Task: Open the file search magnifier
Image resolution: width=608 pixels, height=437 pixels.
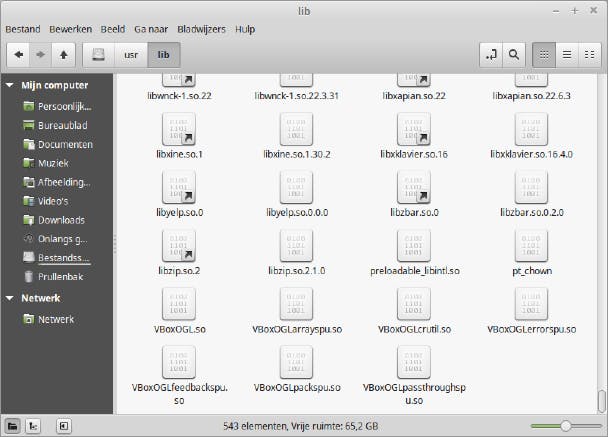Action: tap(514, 55)
